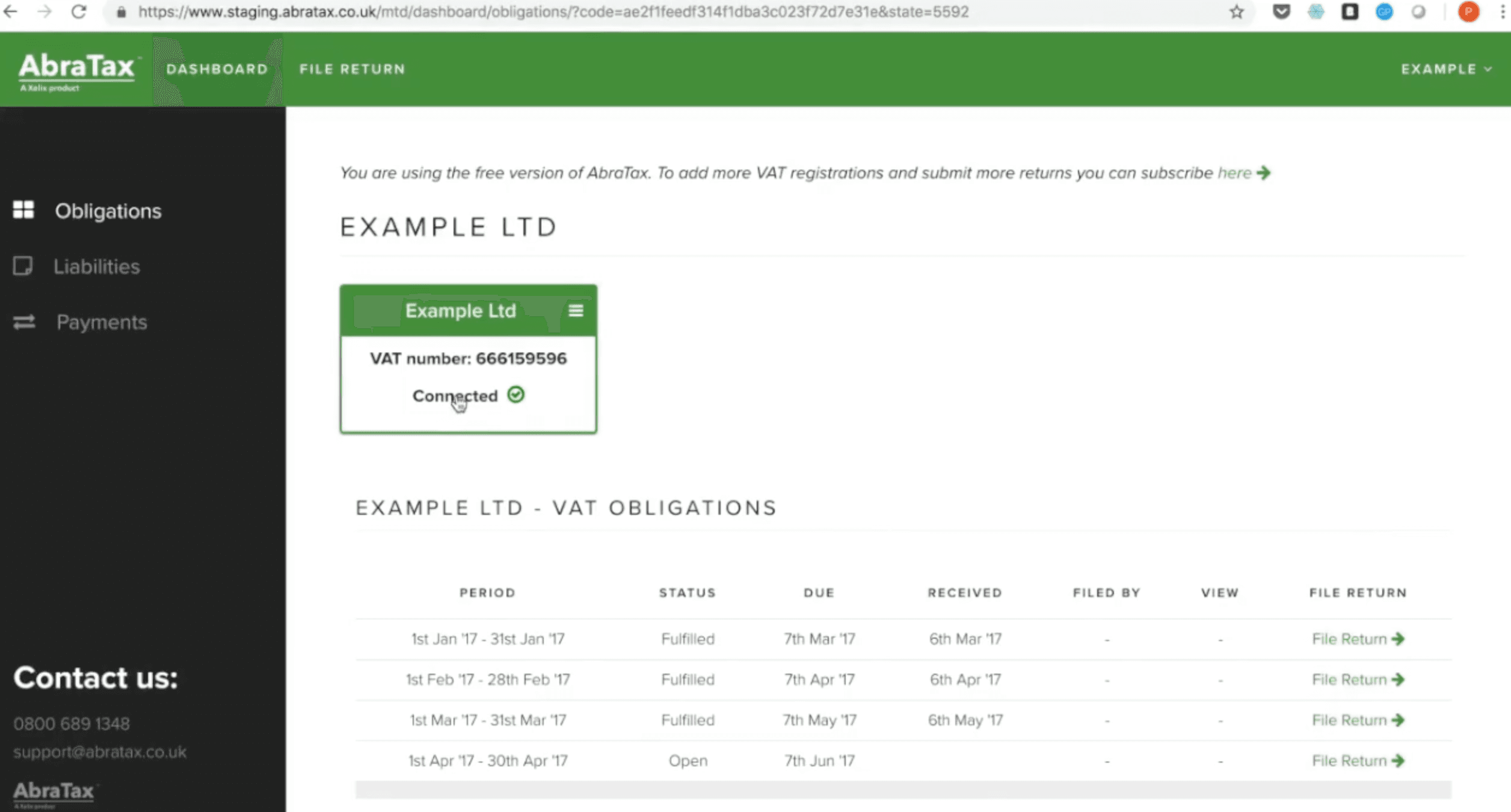
Task: Open the orange profile avatar in Chrome
Action: [1468, 11]
